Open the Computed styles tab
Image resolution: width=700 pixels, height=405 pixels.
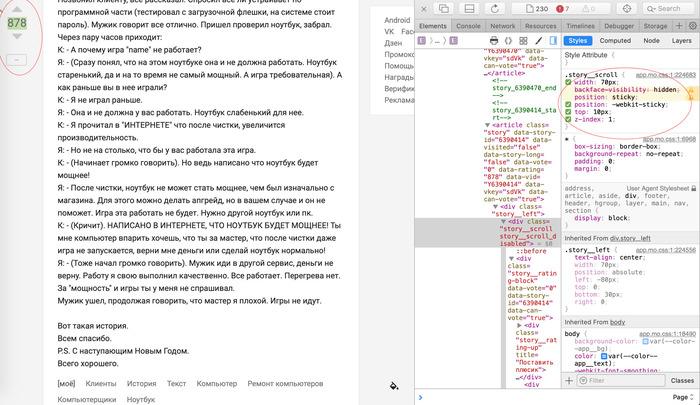point(614,41)
